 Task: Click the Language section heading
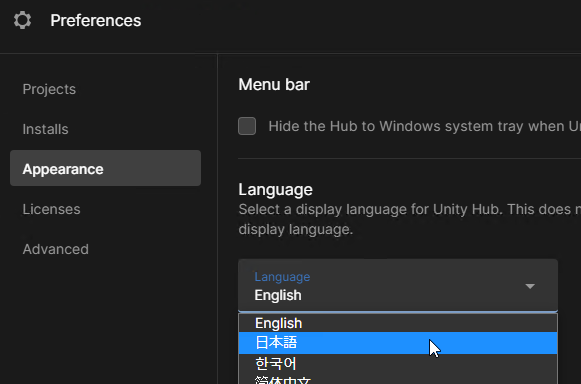tap(275, 189)
